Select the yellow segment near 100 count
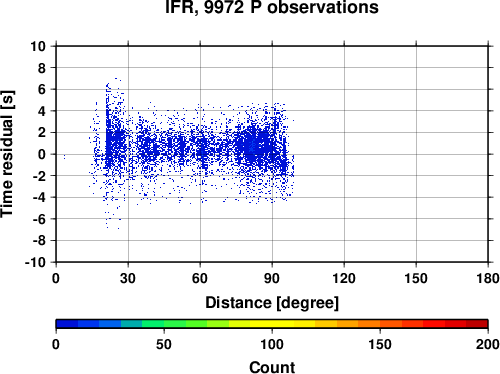The image size is (500, 374). point(272,324)
